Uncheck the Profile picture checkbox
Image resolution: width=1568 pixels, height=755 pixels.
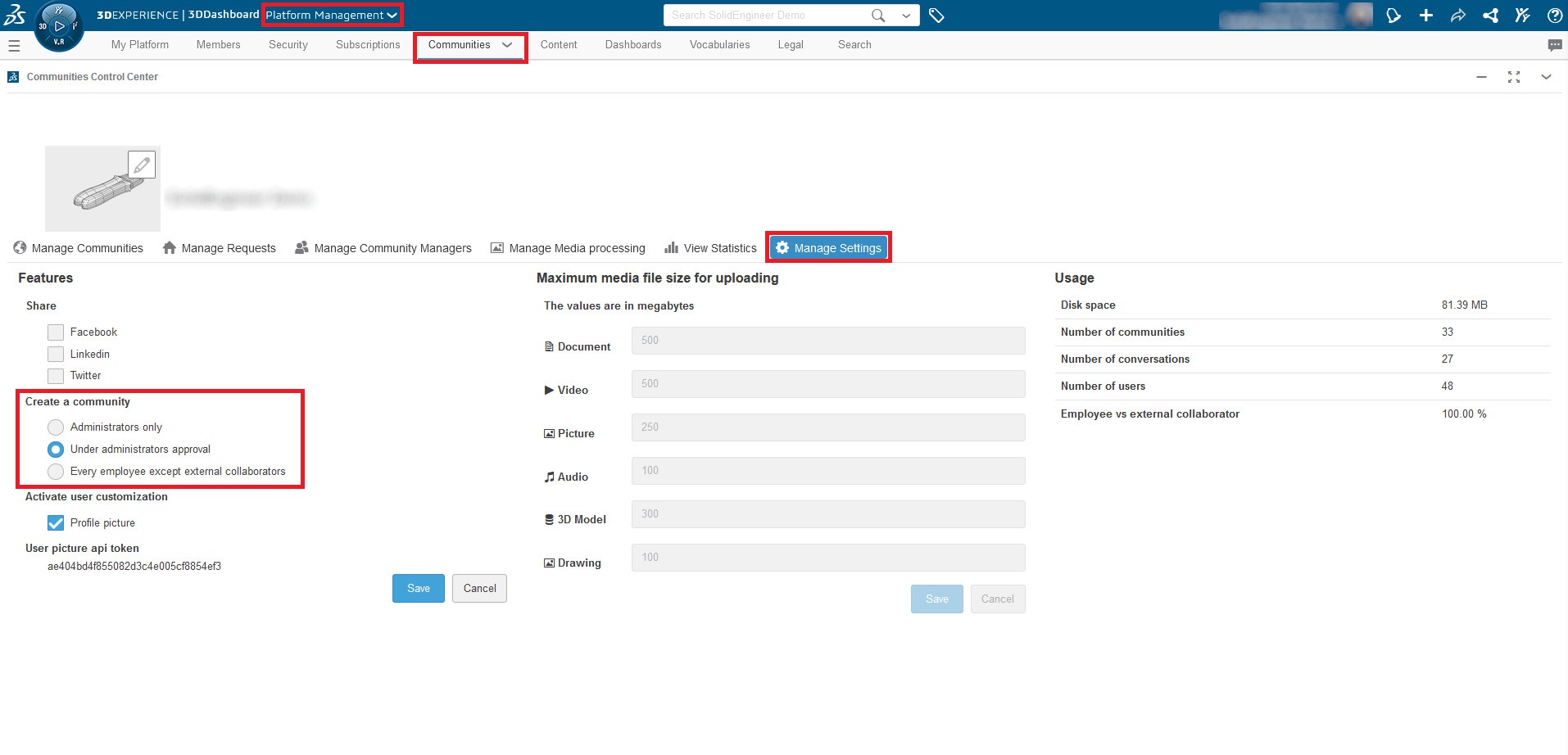point(56,523)
